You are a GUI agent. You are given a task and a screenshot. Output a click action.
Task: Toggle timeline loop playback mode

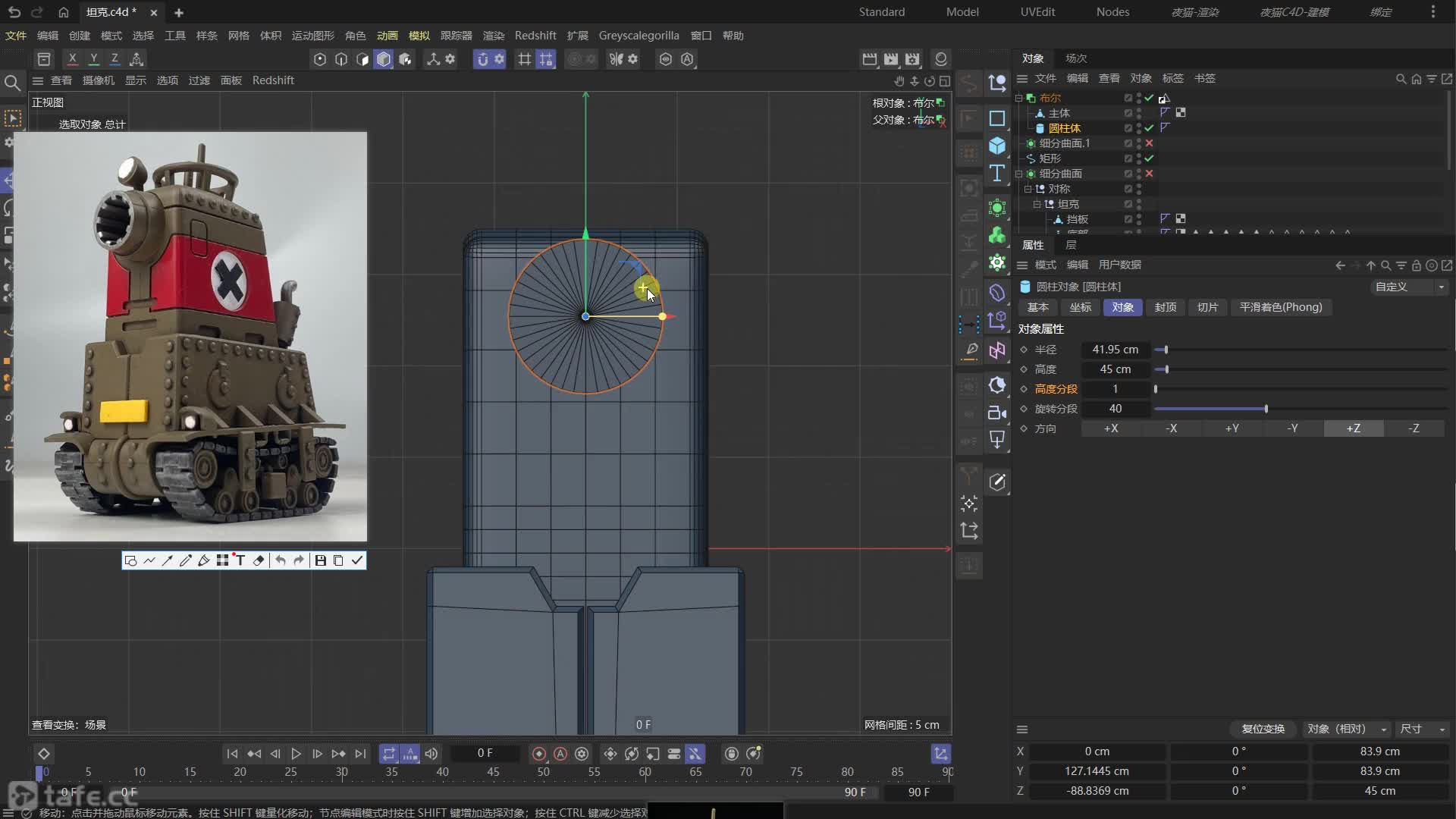coord(388,754)
